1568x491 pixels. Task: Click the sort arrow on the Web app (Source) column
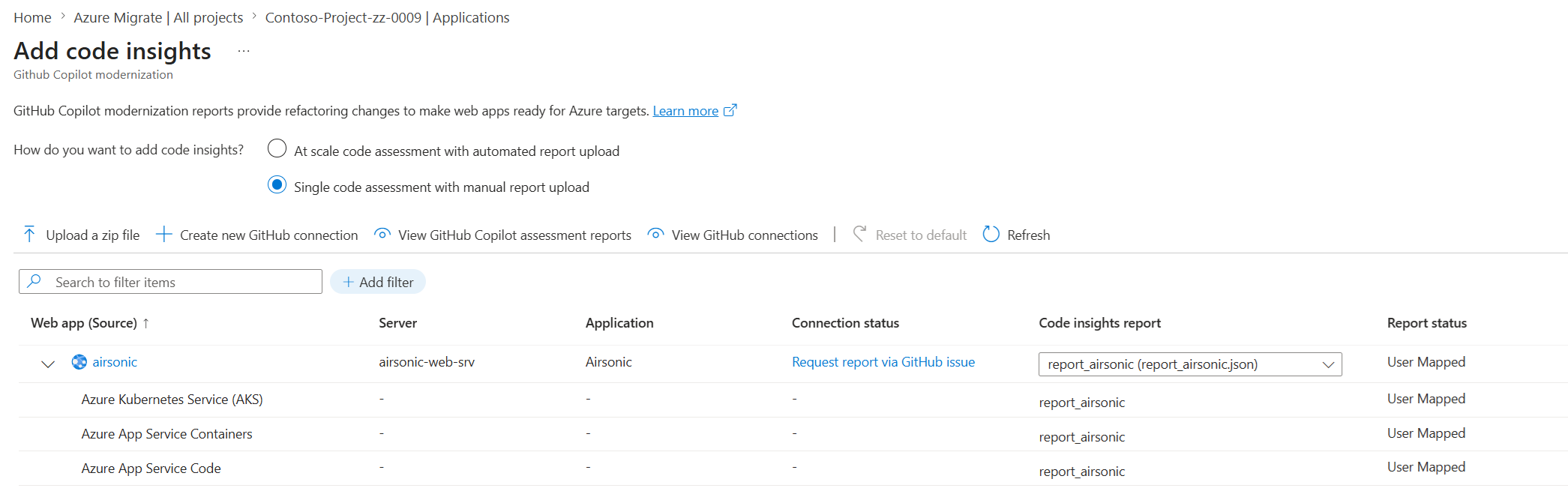coord(146,323)
